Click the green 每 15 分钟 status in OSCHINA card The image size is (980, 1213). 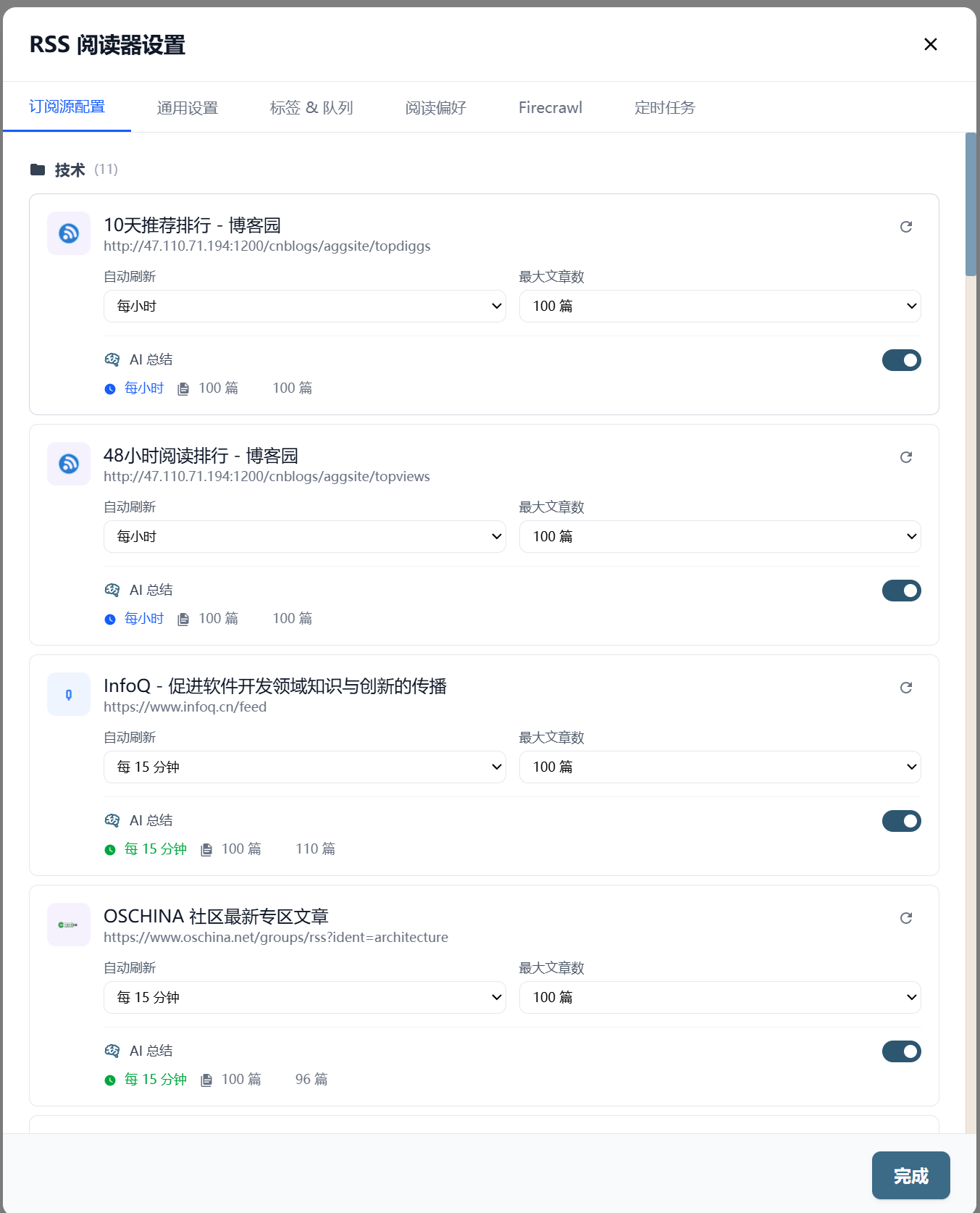click(156, 1080)
